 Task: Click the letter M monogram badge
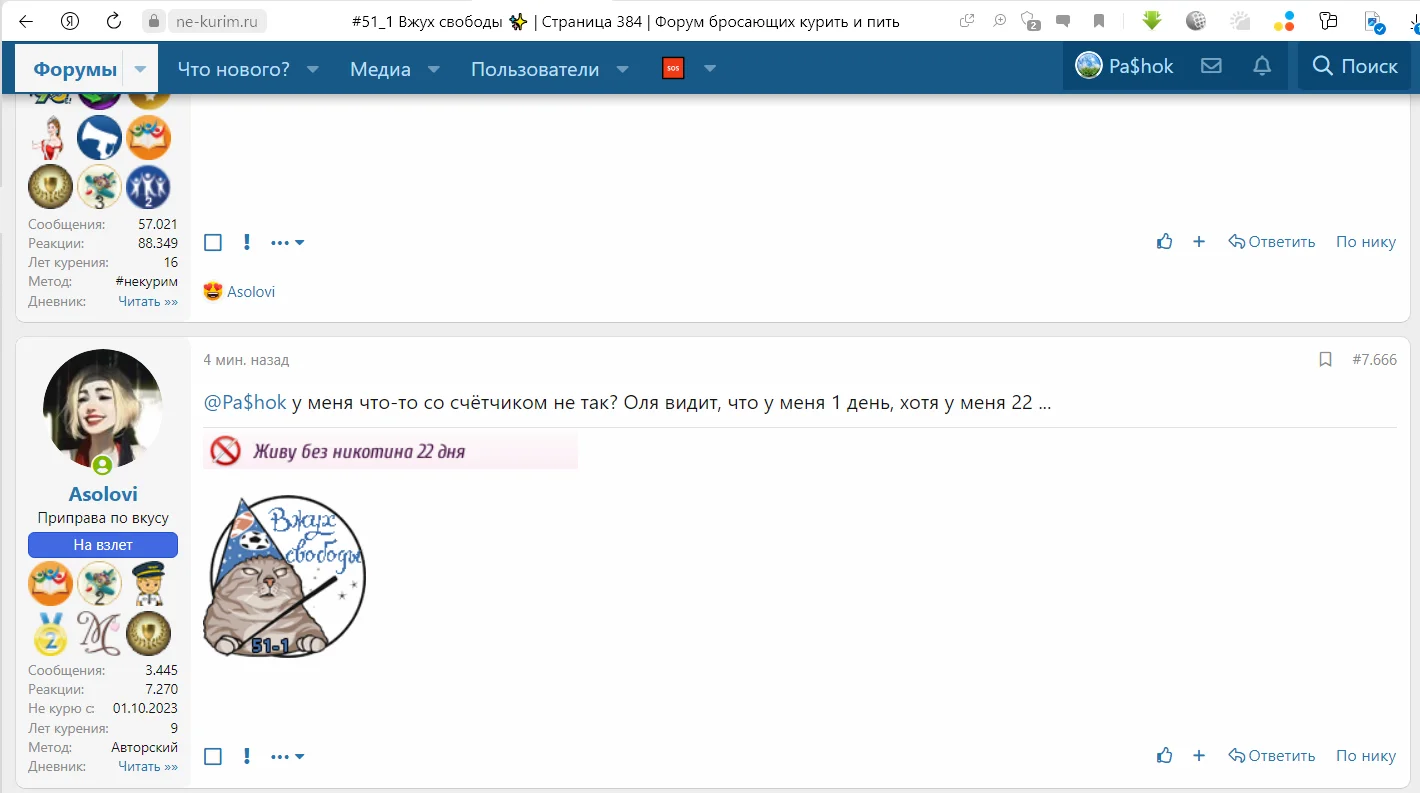99,633
